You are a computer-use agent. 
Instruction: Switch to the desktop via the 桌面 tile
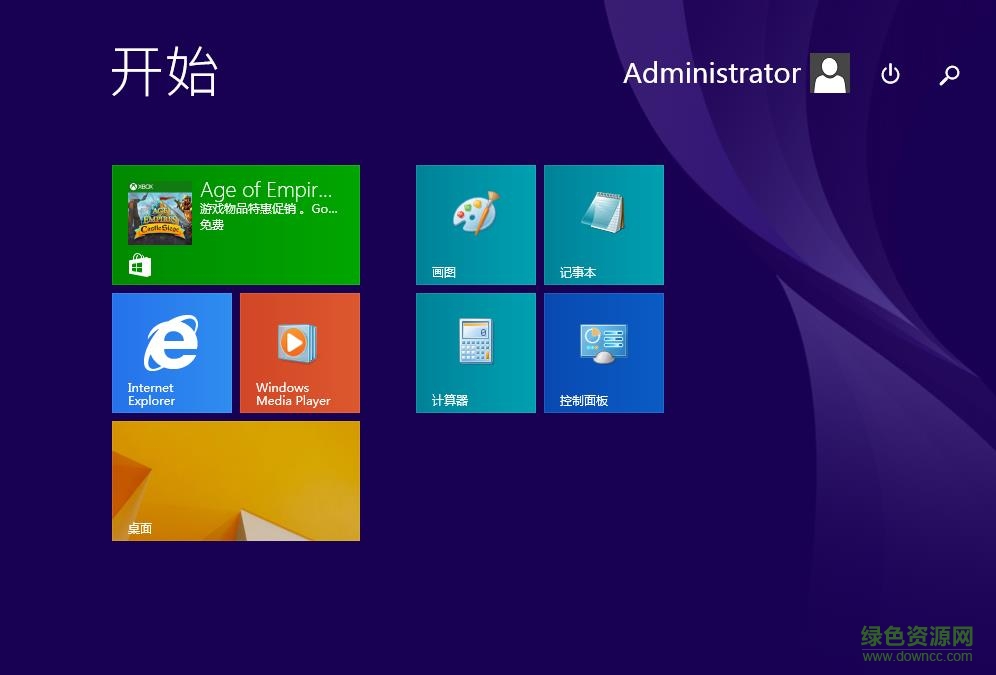(x=235, y=480)
